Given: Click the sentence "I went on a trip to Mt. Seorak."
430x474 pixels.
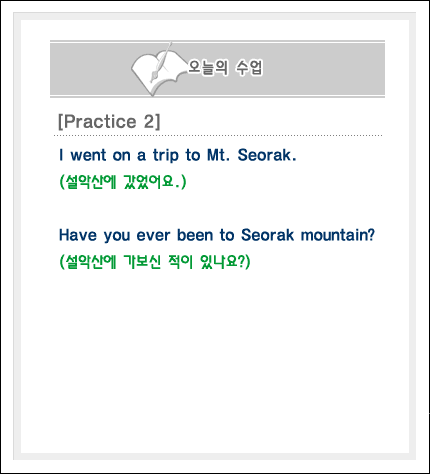Looking at the screenshot, I should 178,155.
